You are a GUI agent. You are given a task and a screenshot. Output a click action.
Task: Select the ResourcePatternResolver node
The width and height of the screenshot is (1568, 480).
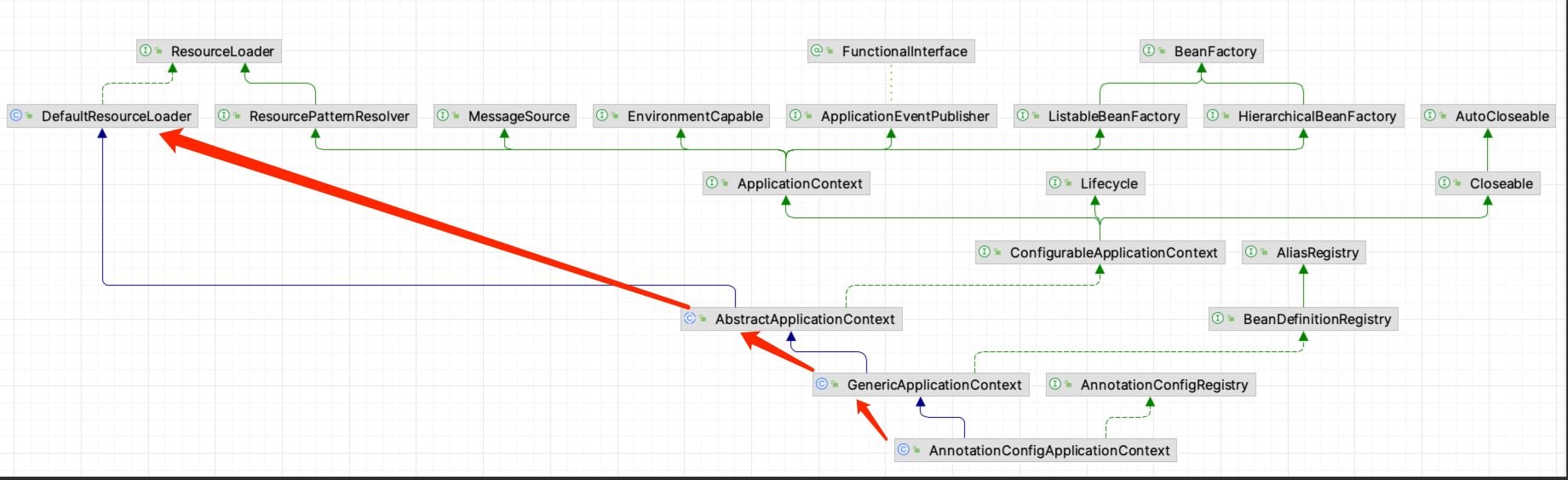tap(315, 116)
